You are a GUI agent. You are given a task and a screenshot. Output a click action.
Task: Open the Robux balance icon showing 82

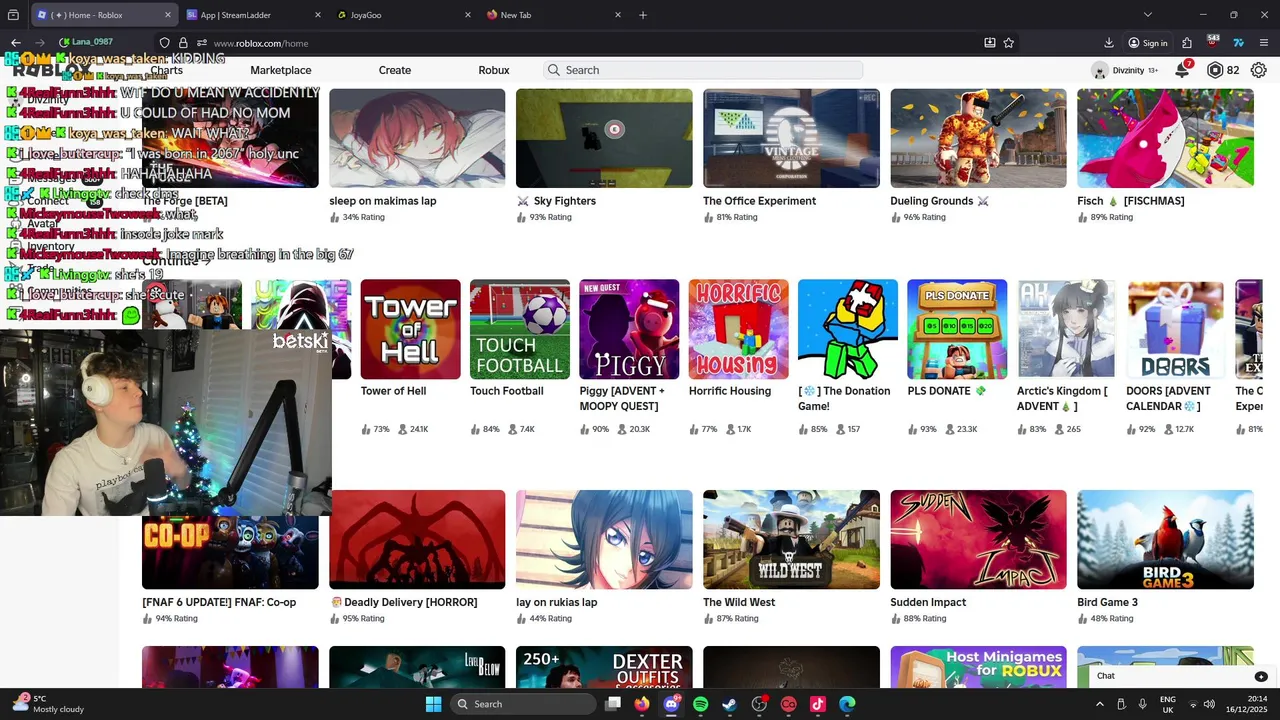[1215, 70]
